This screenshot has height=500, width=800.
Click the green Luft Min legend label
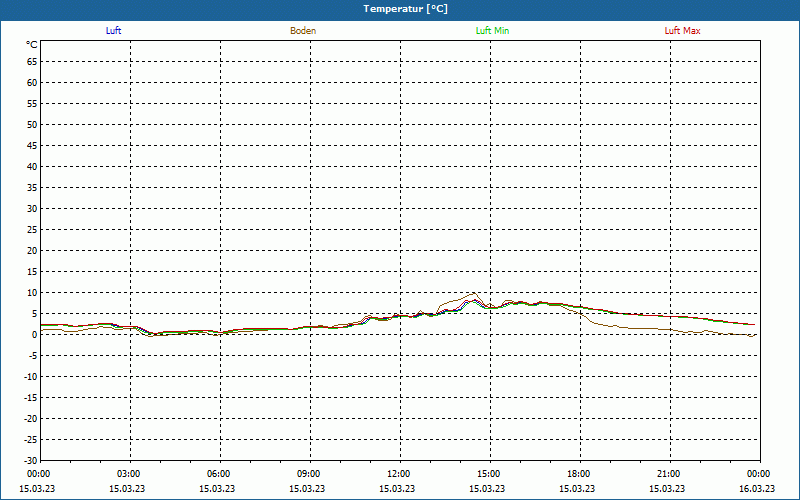pos(492,31)
